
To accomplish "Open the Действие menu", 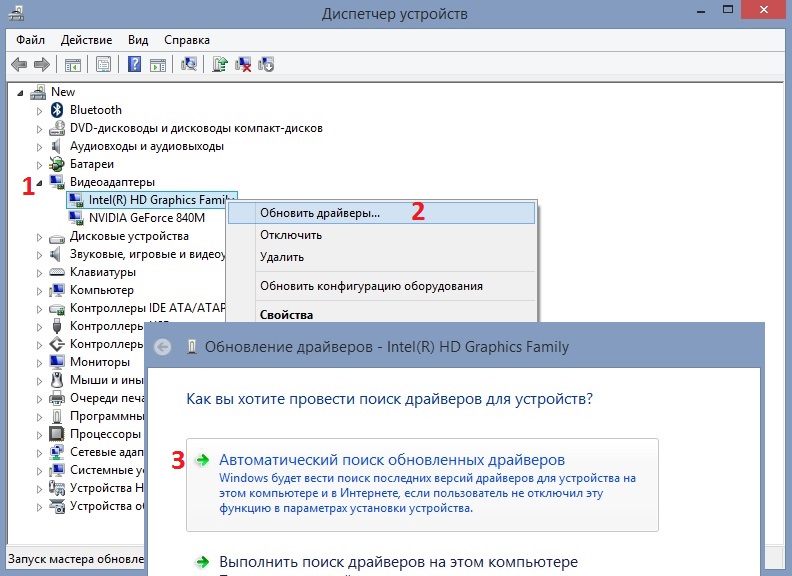I will 86,40.
